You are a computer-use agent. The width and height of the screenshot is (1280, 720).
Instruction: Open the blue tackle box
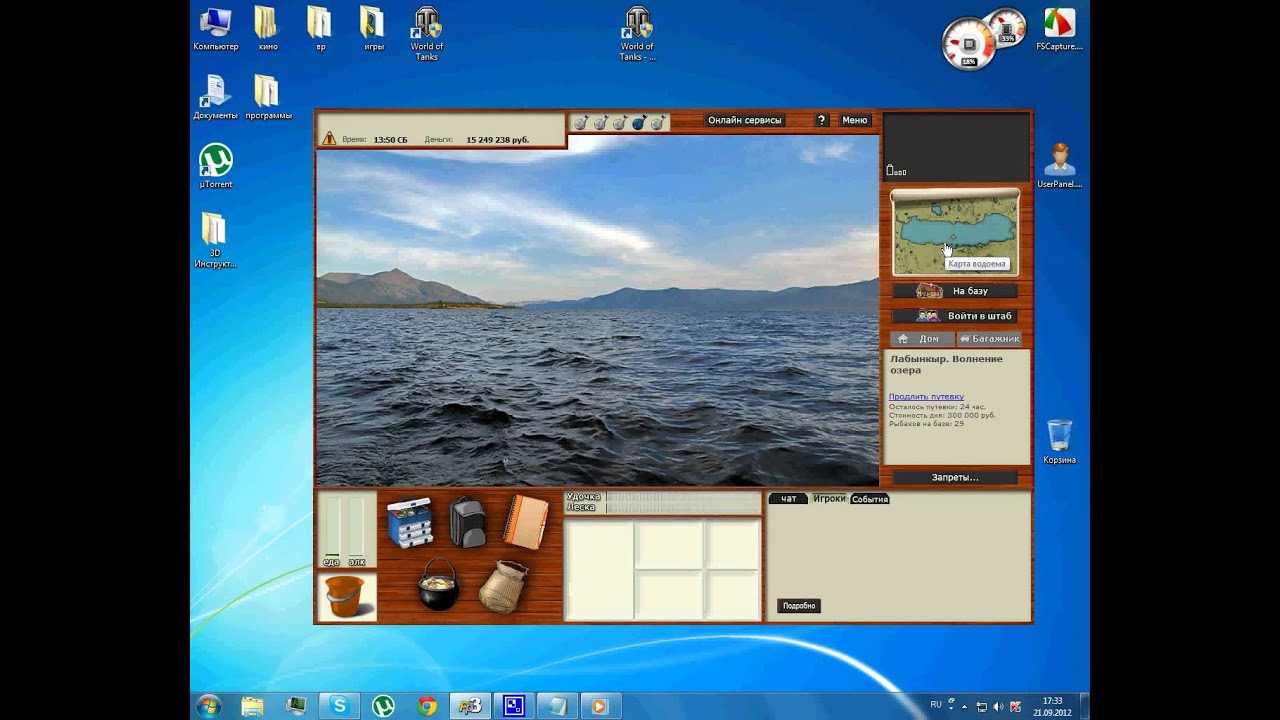coord(410,522)
